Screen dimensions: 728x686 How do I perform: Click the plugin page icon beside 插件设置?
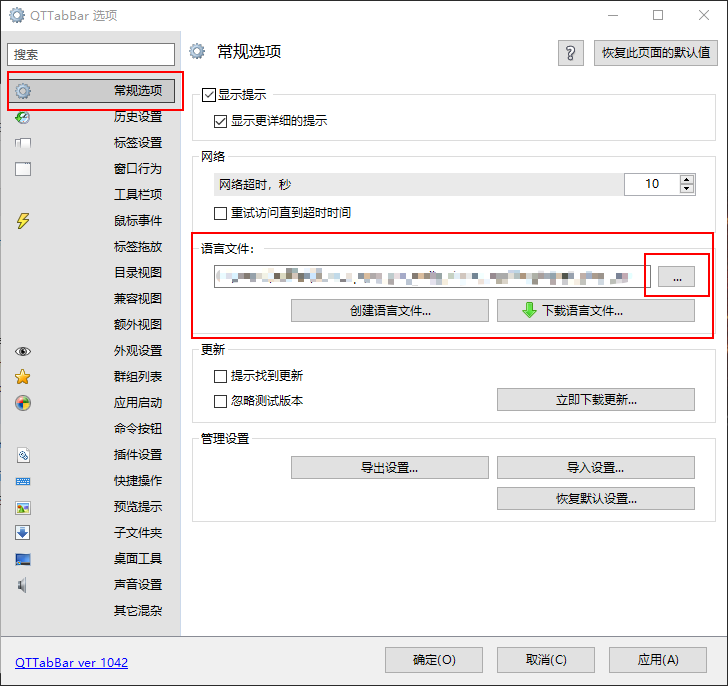pos(23,455)
